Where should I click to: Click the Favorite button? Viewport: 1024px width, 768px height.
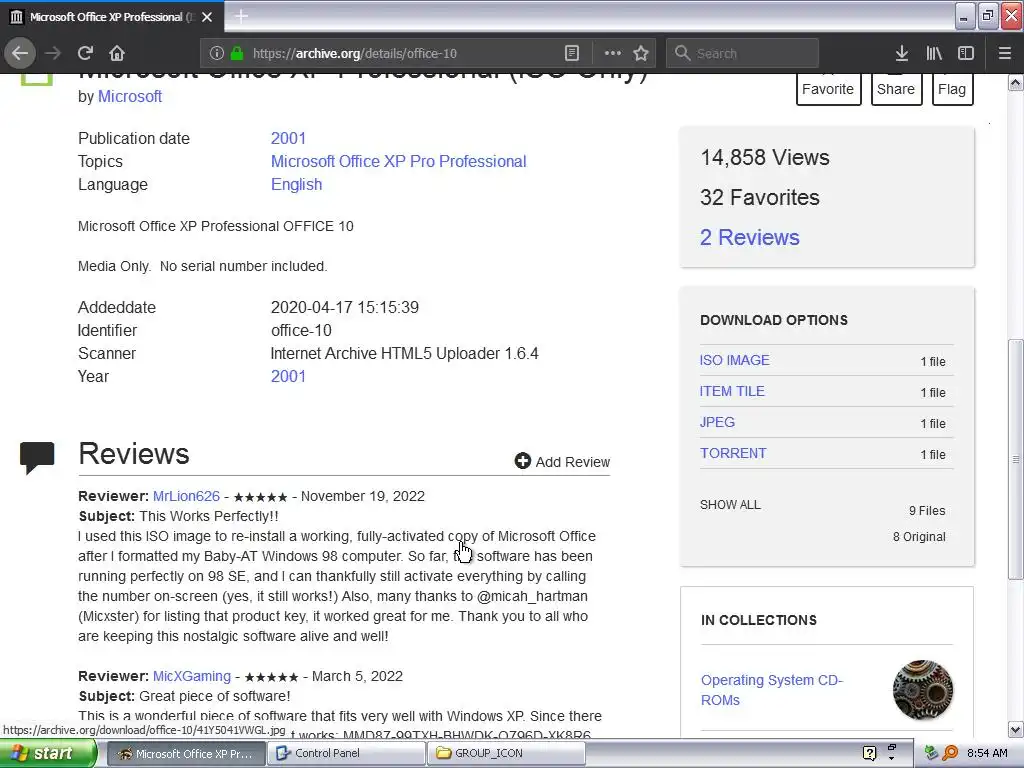click(x=827, y=89)
